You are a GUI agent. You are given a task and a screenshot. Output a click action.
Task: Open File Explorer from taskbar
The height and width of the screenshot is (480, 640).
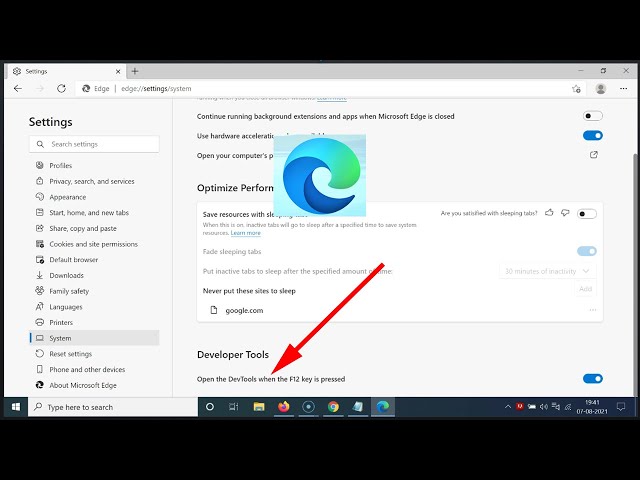(259, 407)
